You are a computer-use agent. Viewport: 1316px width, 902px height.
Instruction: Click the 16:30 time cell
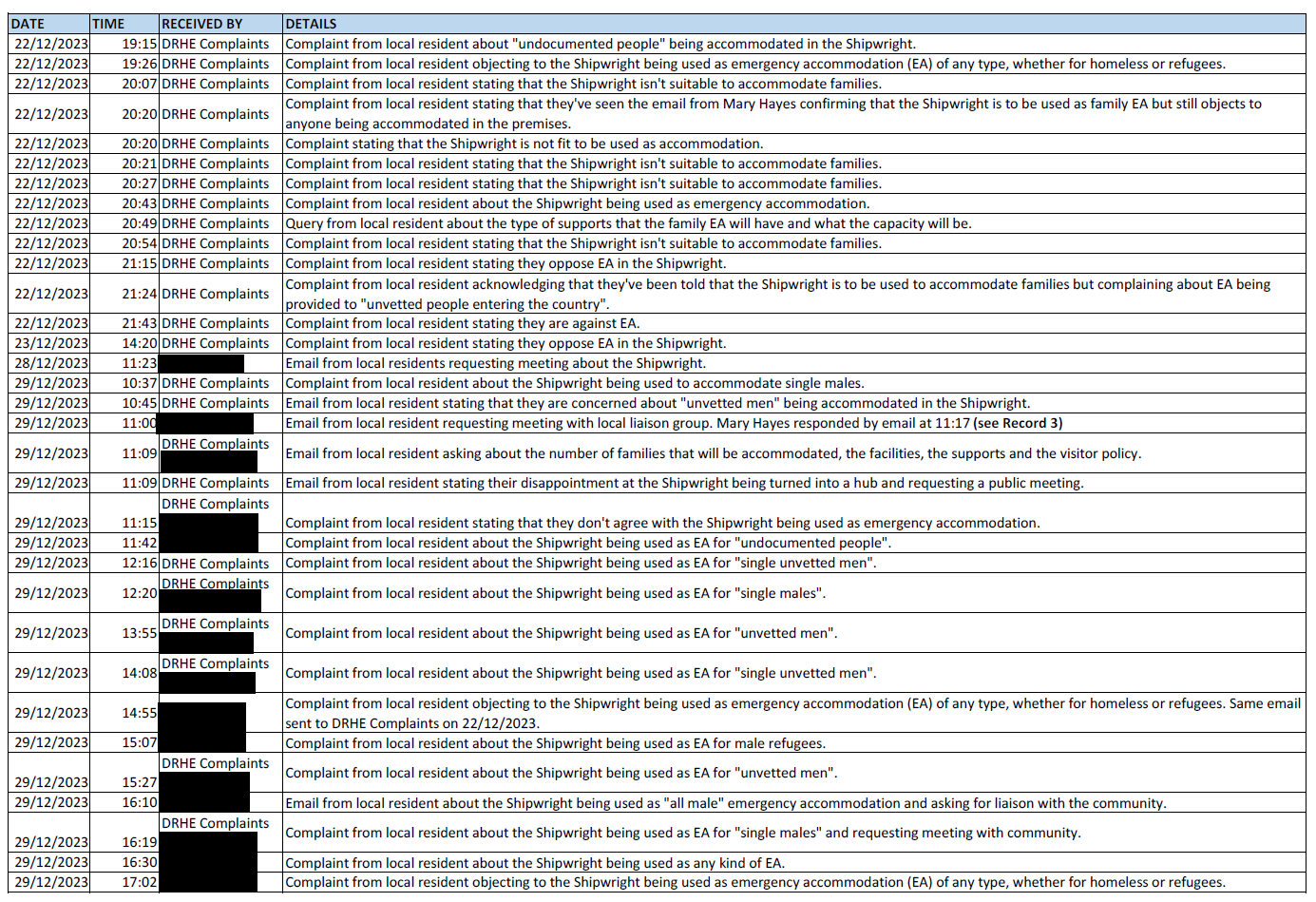point(124,862)
